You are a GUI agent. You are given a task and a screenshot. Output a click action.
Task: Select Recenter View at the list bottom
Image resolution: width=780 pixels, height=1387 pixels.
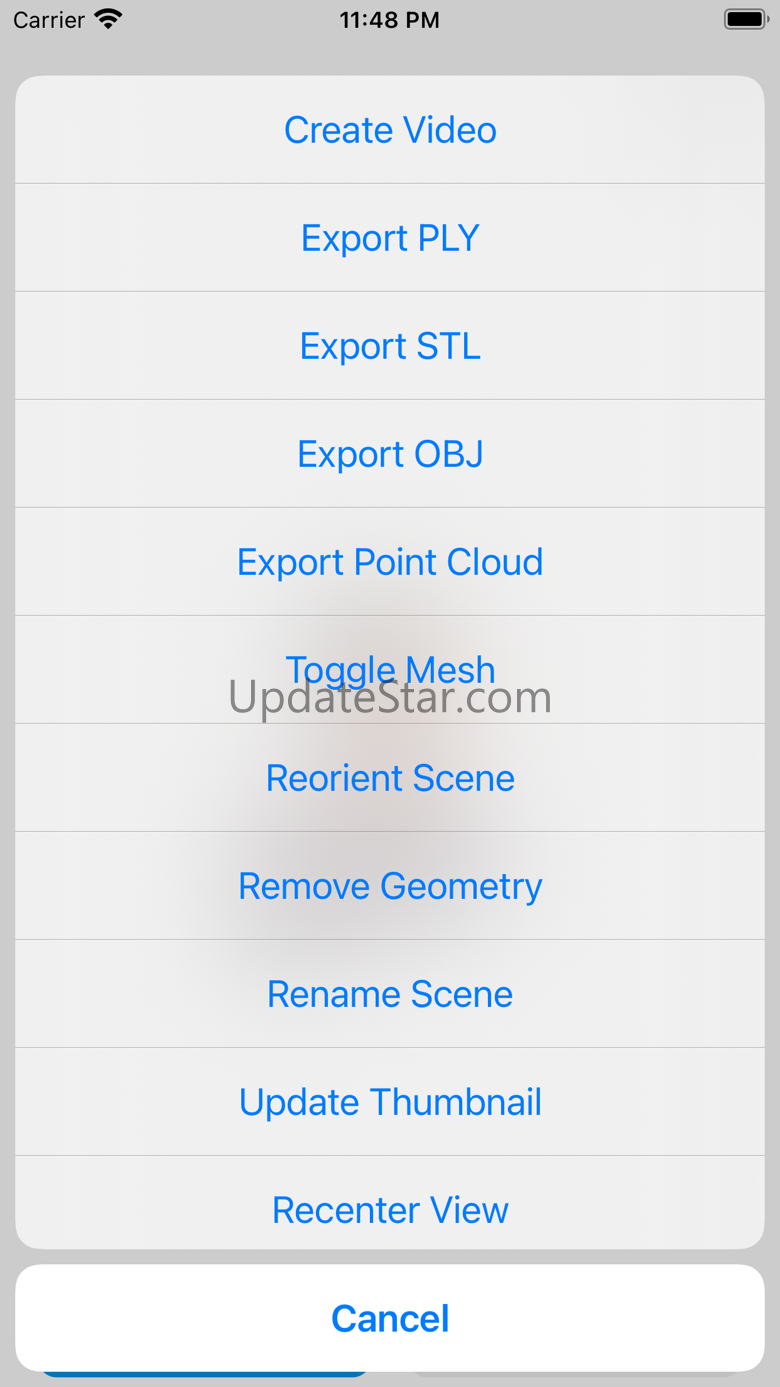tap(390, 1210)
